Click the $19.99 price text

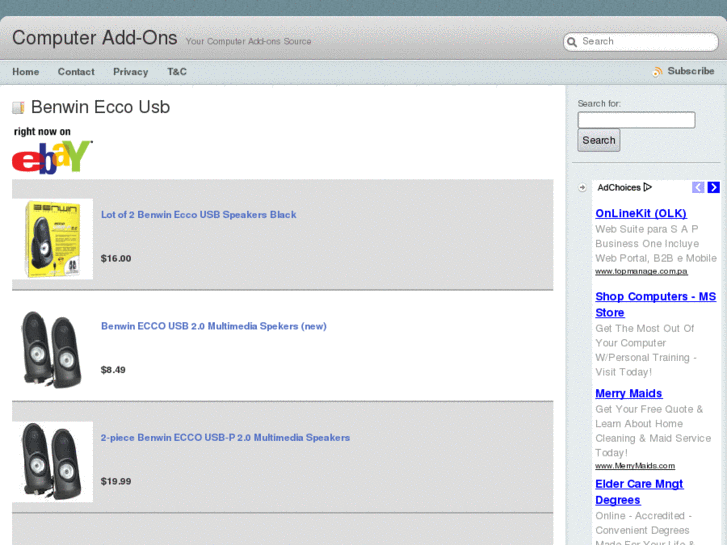pyautogui.click(x=116, y=481)
